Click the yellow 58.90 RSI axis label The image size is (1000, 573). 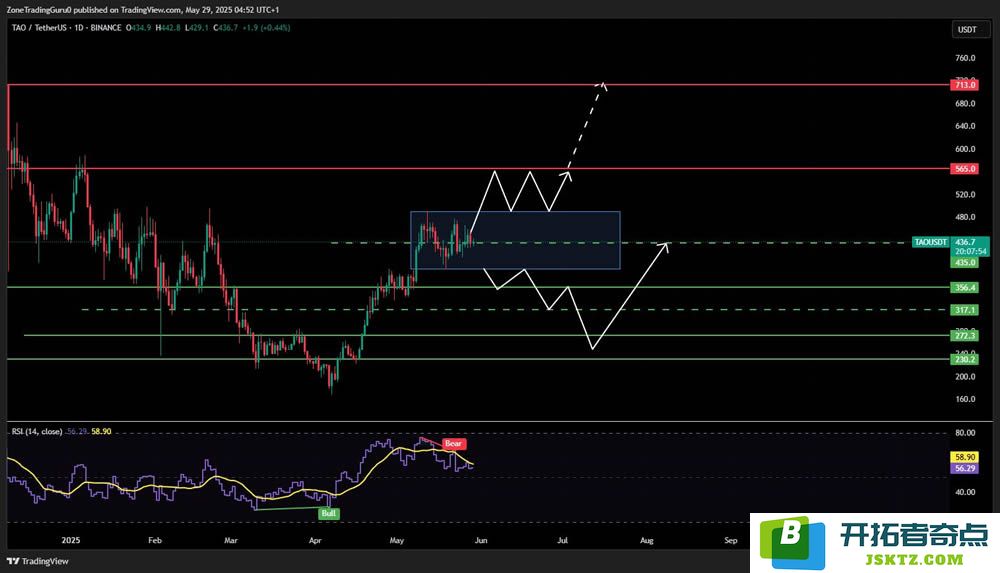[x=964, y=457]
